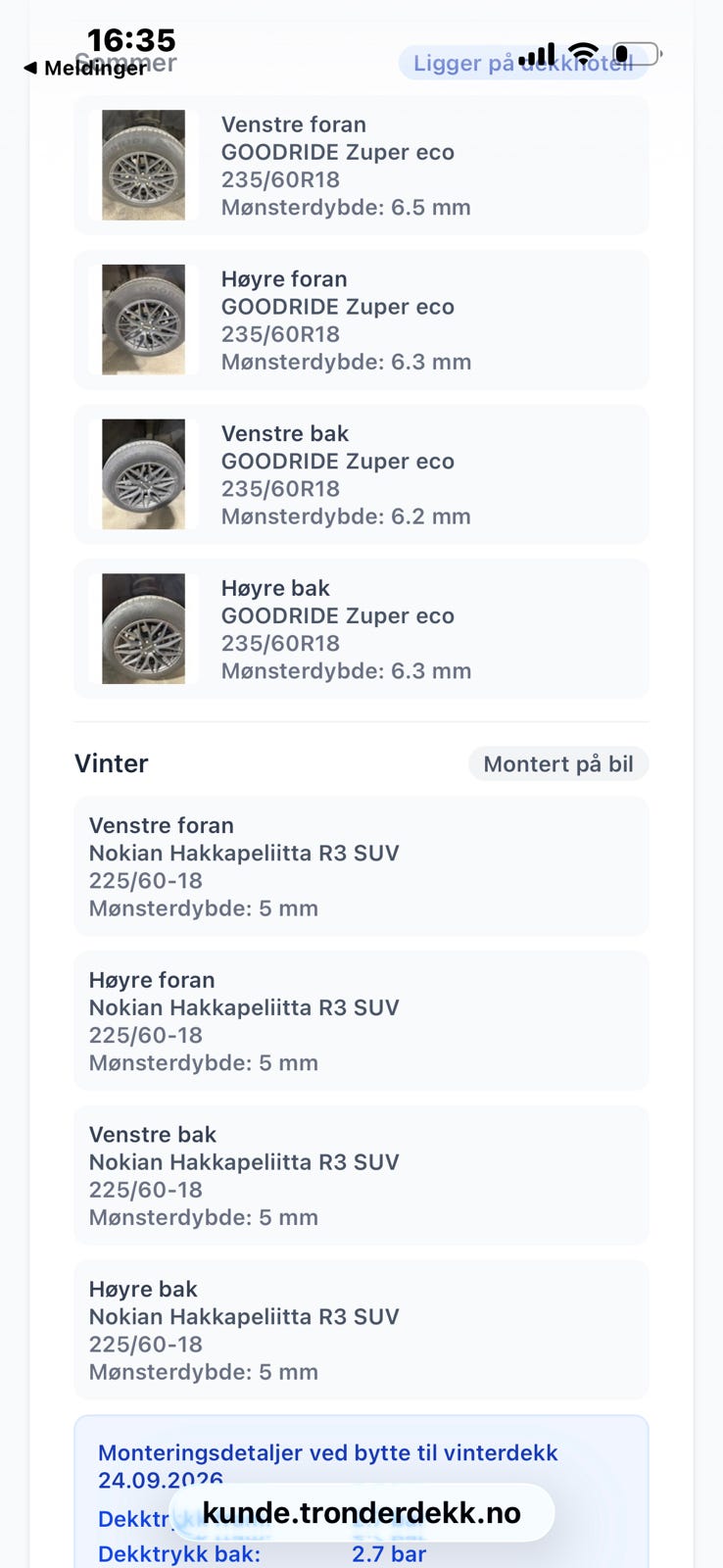The height and width of the screenshot is (1568, 723).
Task: Tap the Dekktrykk bak 2.7 bar row
Action: point(263,1554)
